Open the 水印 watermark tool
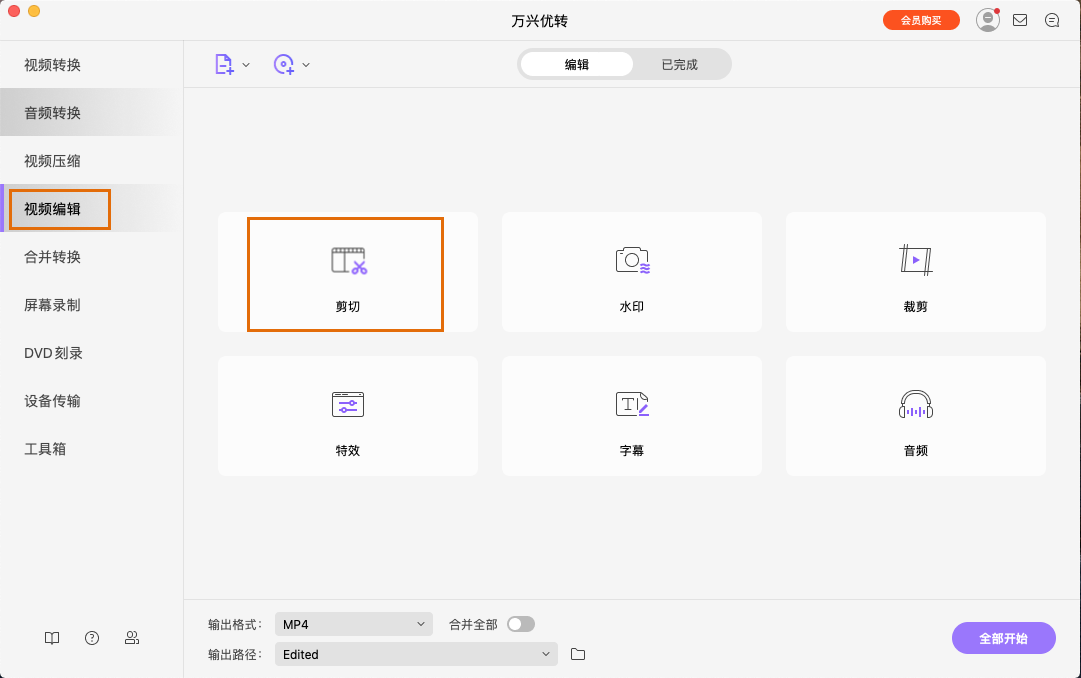Screen dimensions: 1081x678 coord(631,272)
